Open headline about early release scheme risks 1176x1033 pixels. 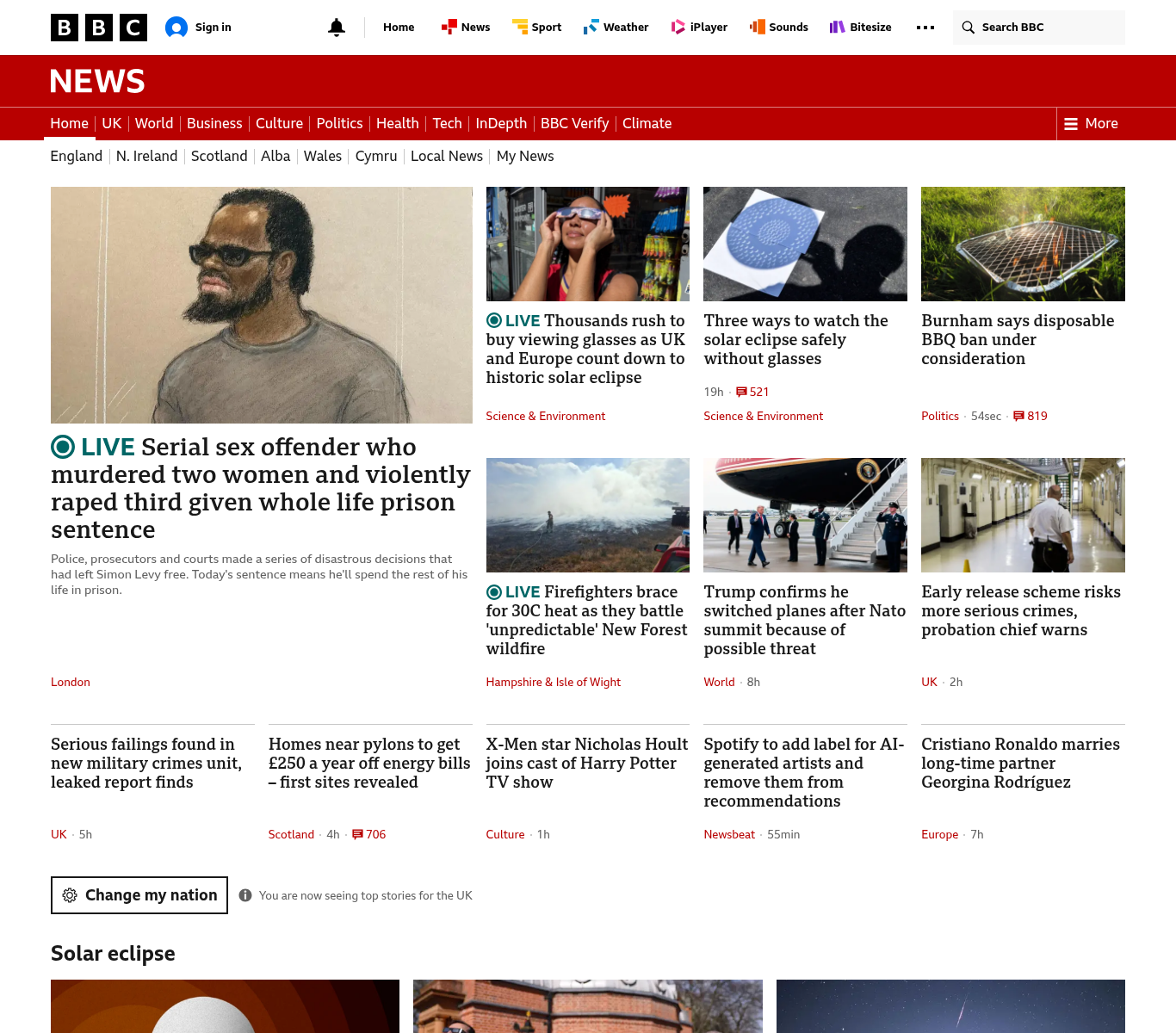click(1021, 610)
